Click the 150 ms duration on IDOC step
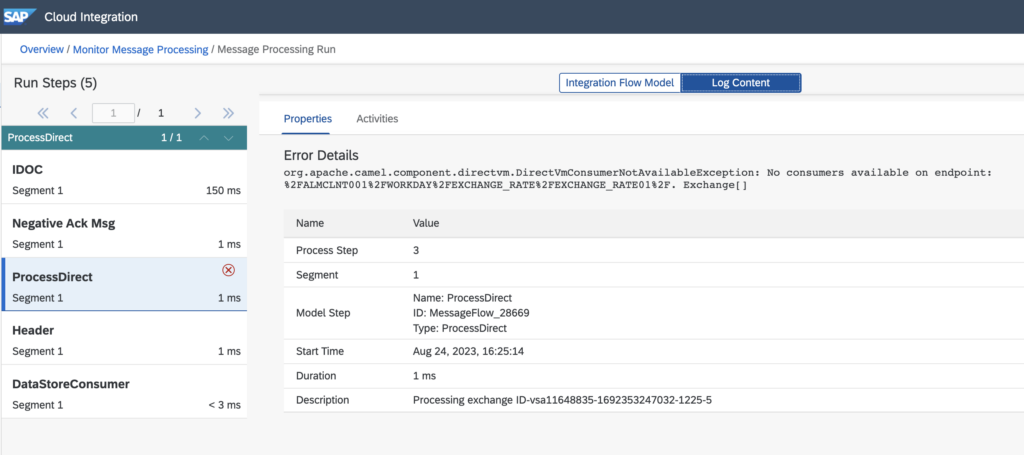The width and height of the screenshot is (1024, 455). [223, 191]
